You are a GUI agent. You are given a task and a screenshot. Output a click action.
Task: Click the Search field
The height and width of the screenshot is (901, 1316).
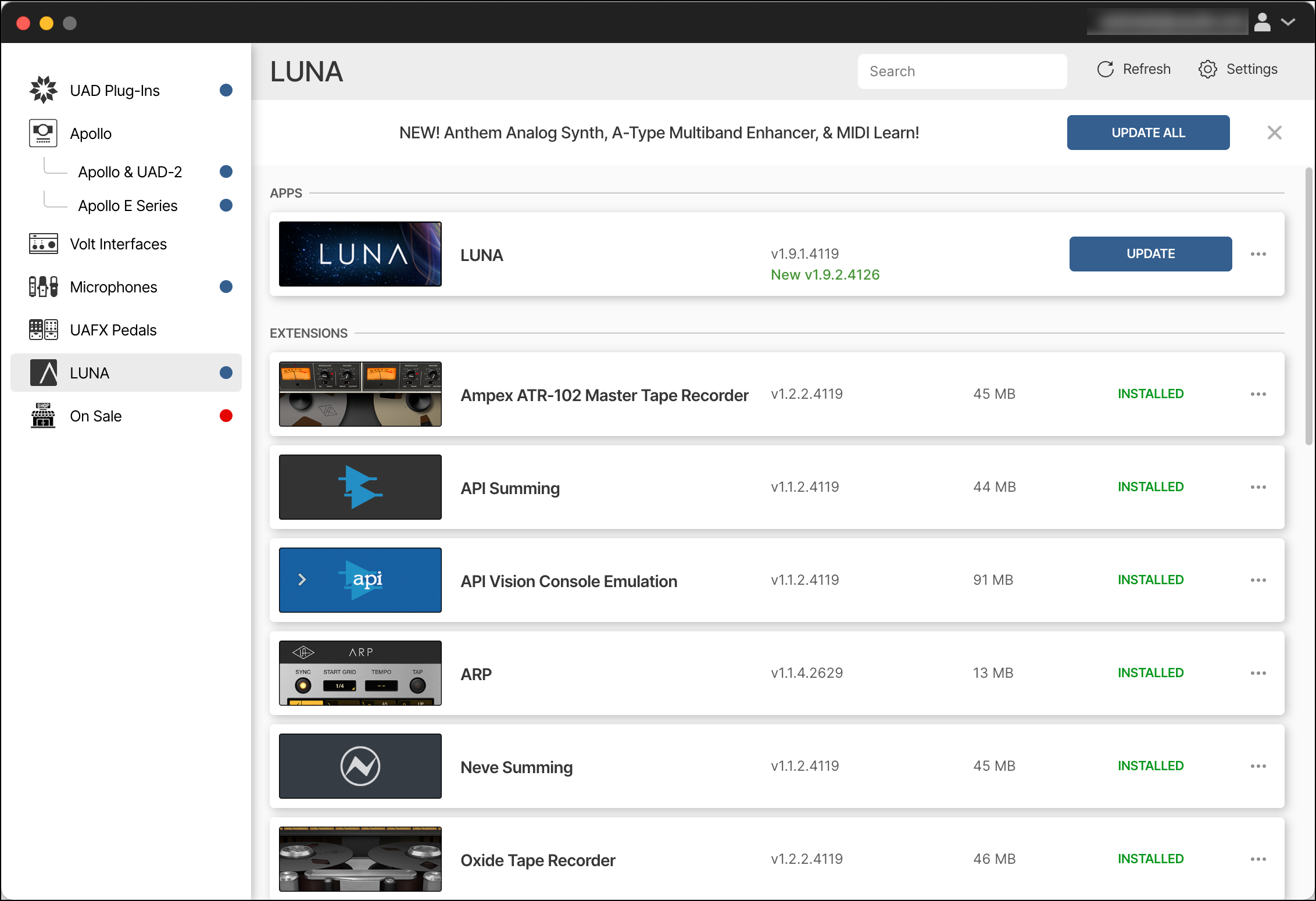962,71
